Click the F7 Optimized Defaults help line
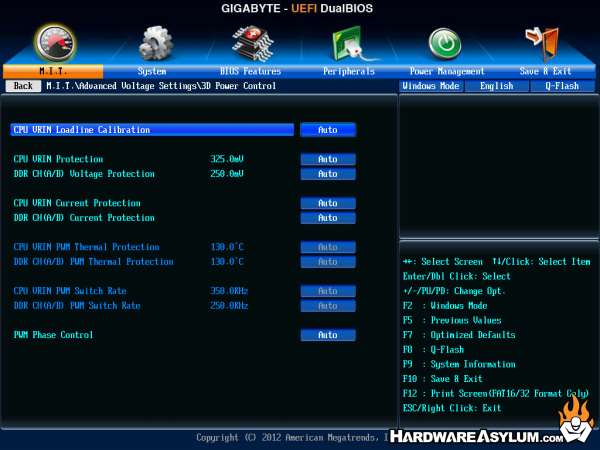 (459, 335)
